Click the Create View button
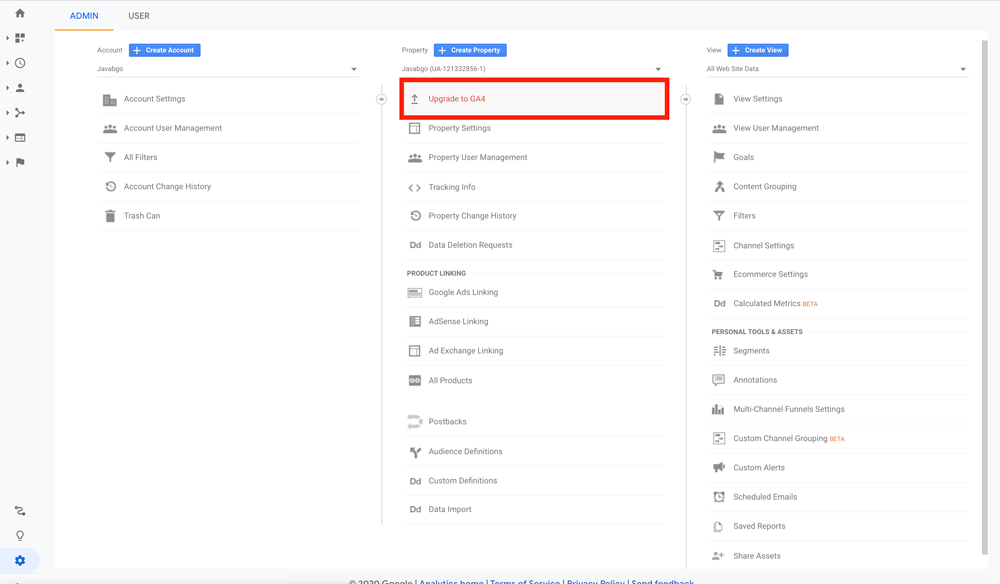This screenshot has width=1000, height=584. [758, 50]
